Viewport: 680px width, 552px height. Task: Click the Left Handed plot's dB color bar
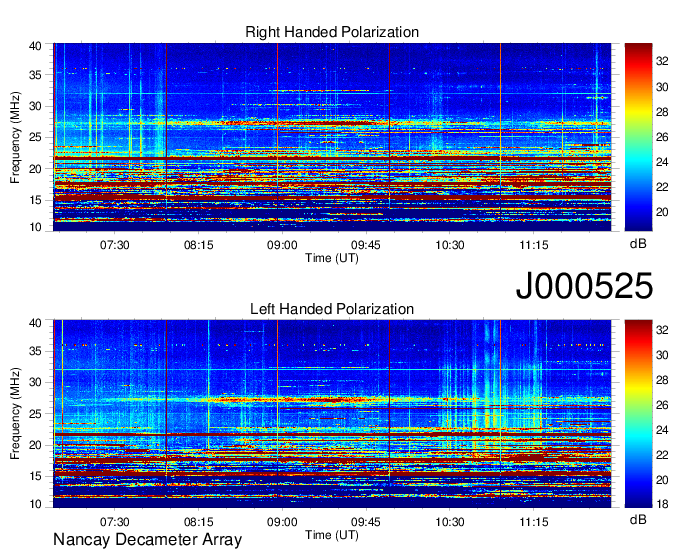pyautogui.click(x=638, y=414)
